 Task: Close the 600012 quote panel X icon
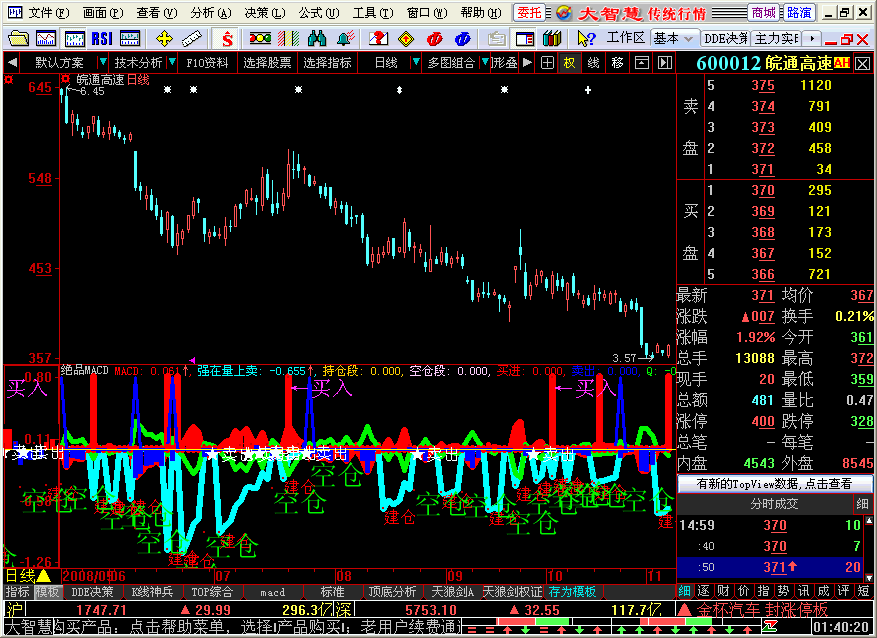pos(862,63)
